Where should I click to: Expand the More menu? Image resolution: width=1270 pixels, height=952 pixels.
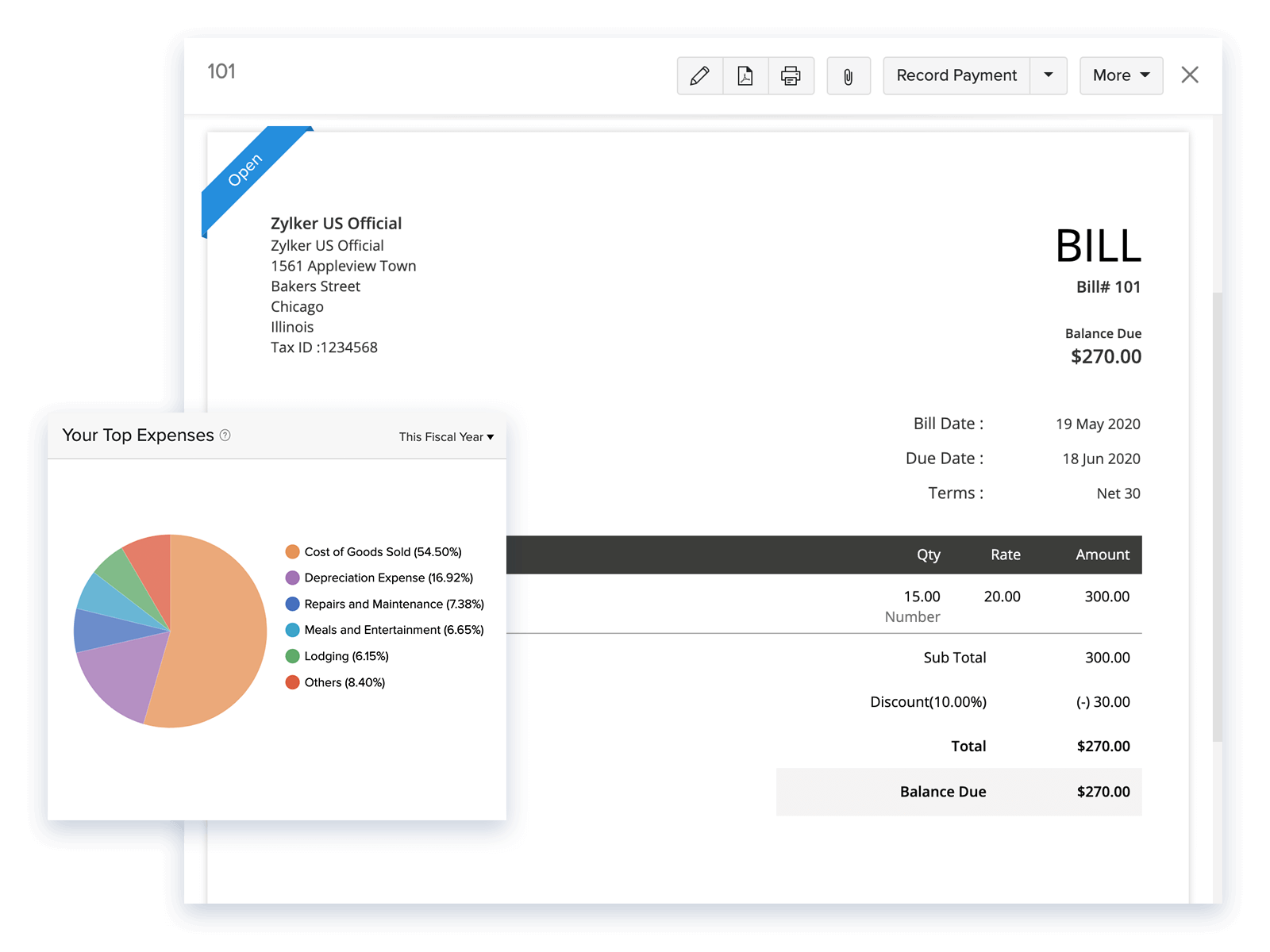1120,75
